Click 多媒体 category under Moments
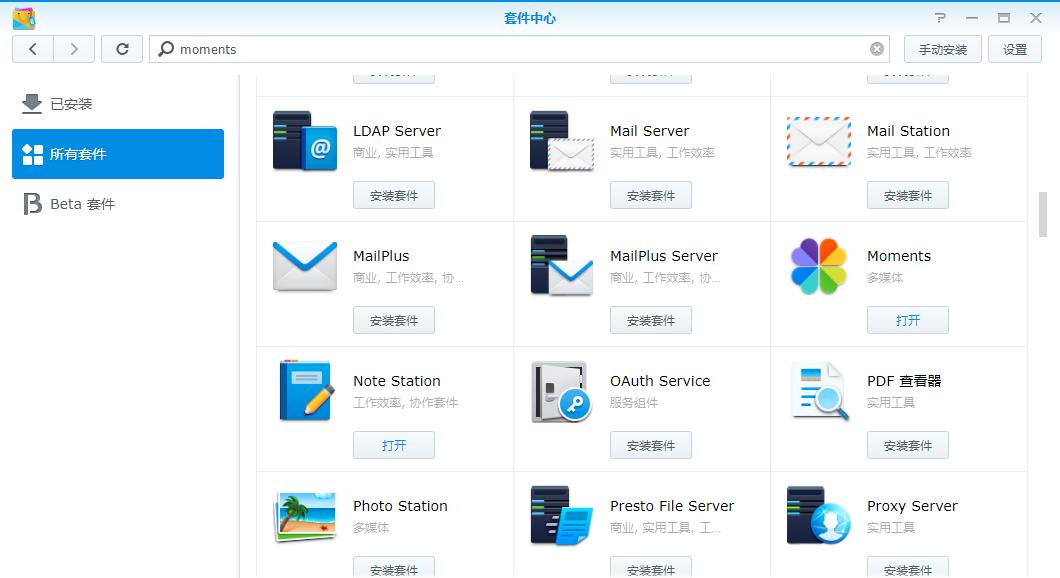This screenshot has height=578, width=1060. point(885,278)
